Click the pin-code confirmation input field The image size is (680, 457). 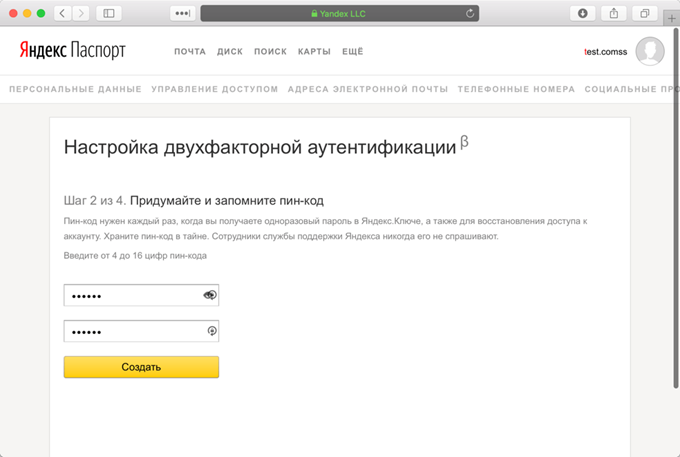141,331
